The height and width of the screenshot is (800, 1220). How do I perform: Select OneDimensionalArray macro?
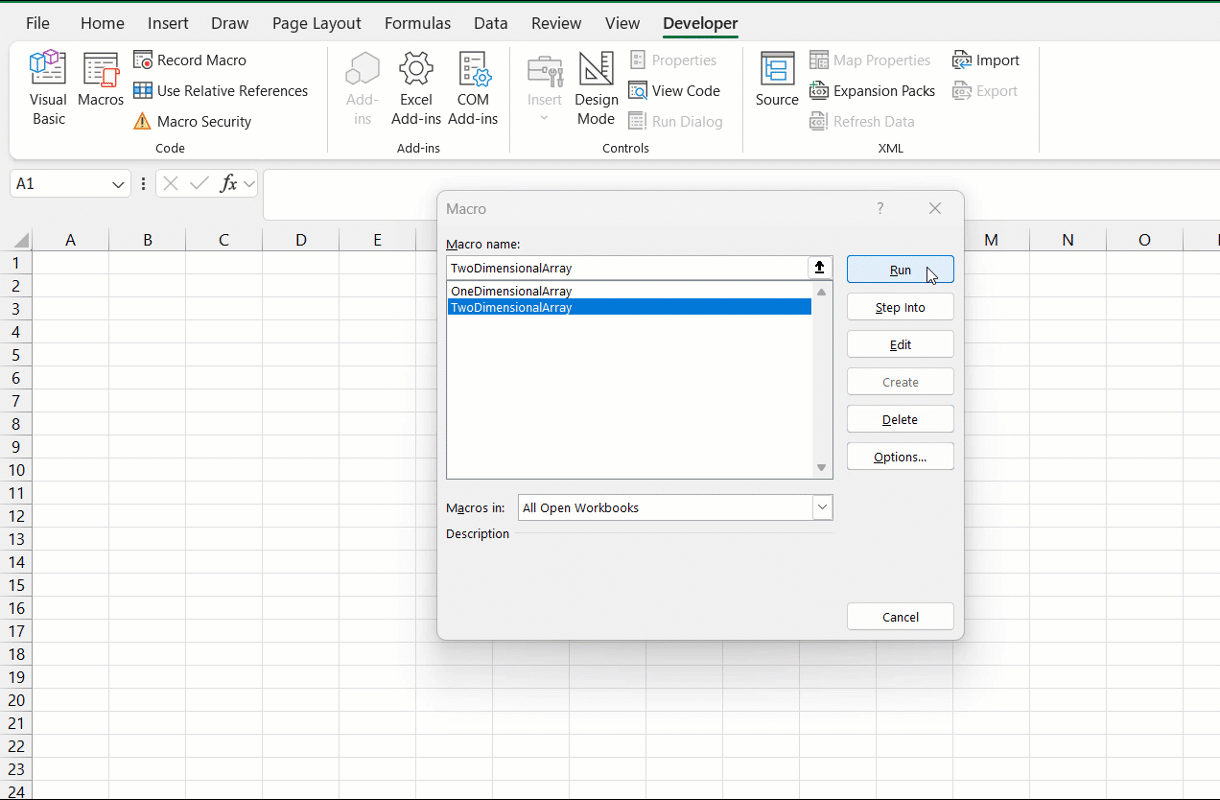pyautogui.click(x=629, y=291)
